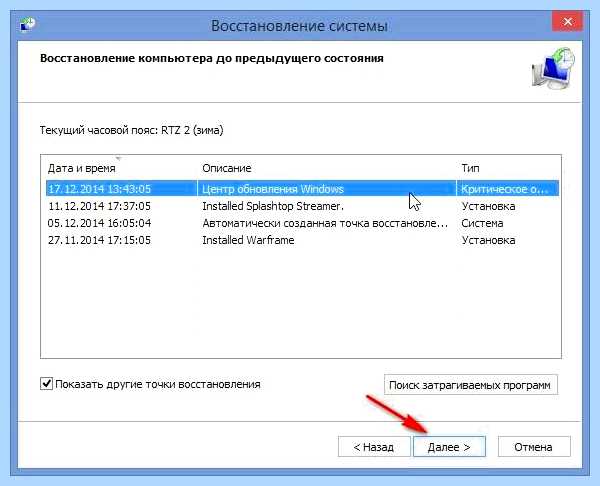Click 'Установка' type in Splashtop row
Viewport: 600px width, 486px height.
tap(488, 206)
